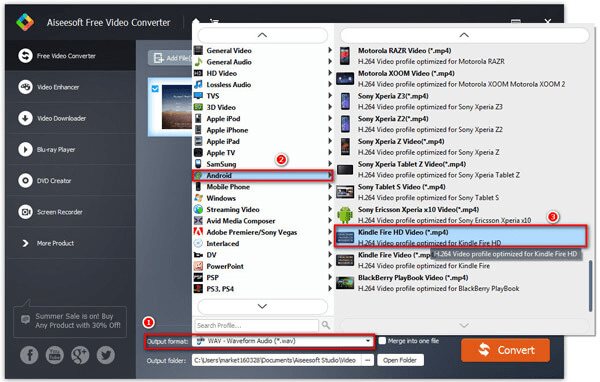Select the PSP category
This screenshot has height=382, width=600.
tap(263, 278)
